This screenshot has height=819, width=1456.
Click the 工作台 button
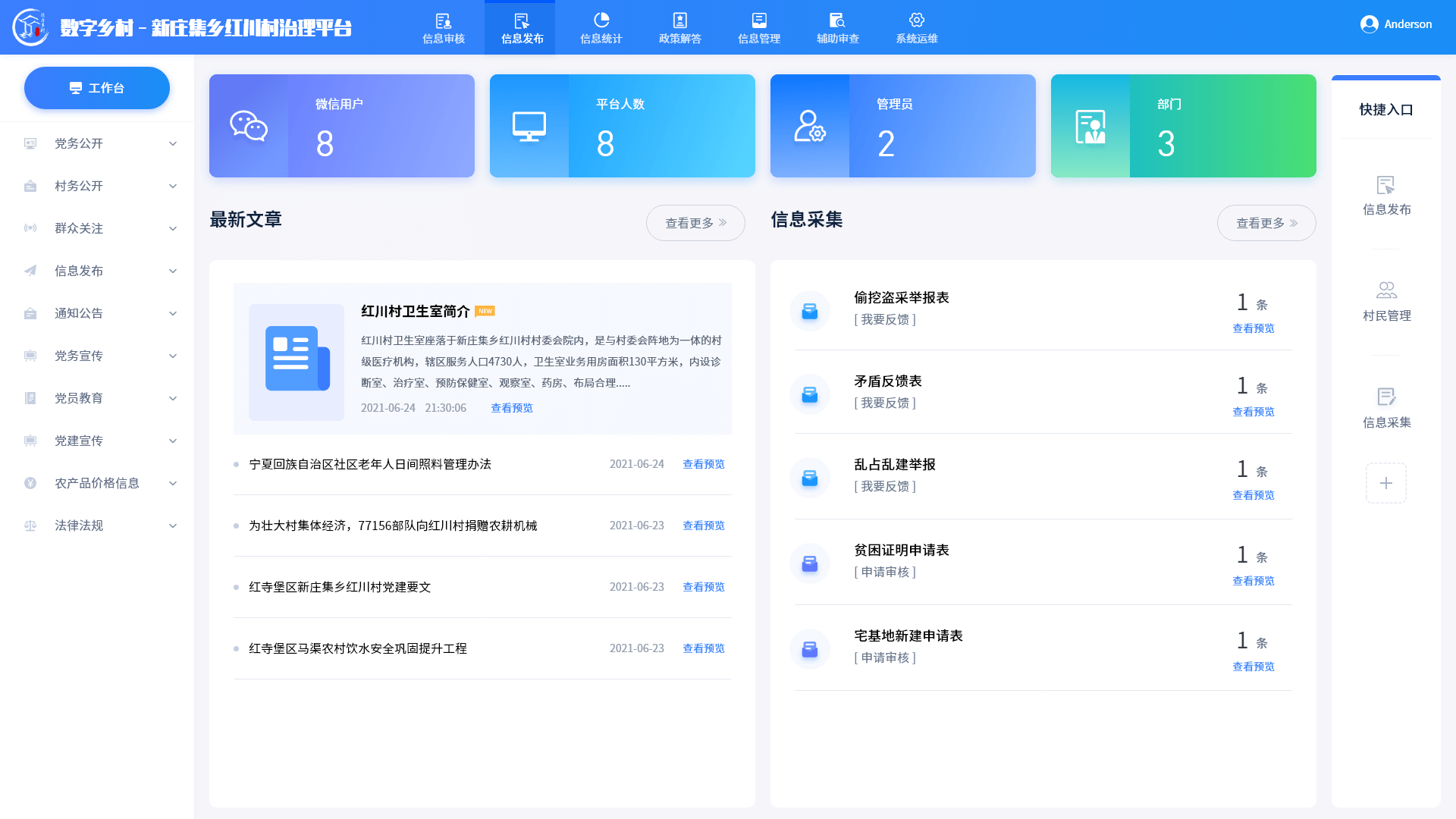tap(97, 88)
